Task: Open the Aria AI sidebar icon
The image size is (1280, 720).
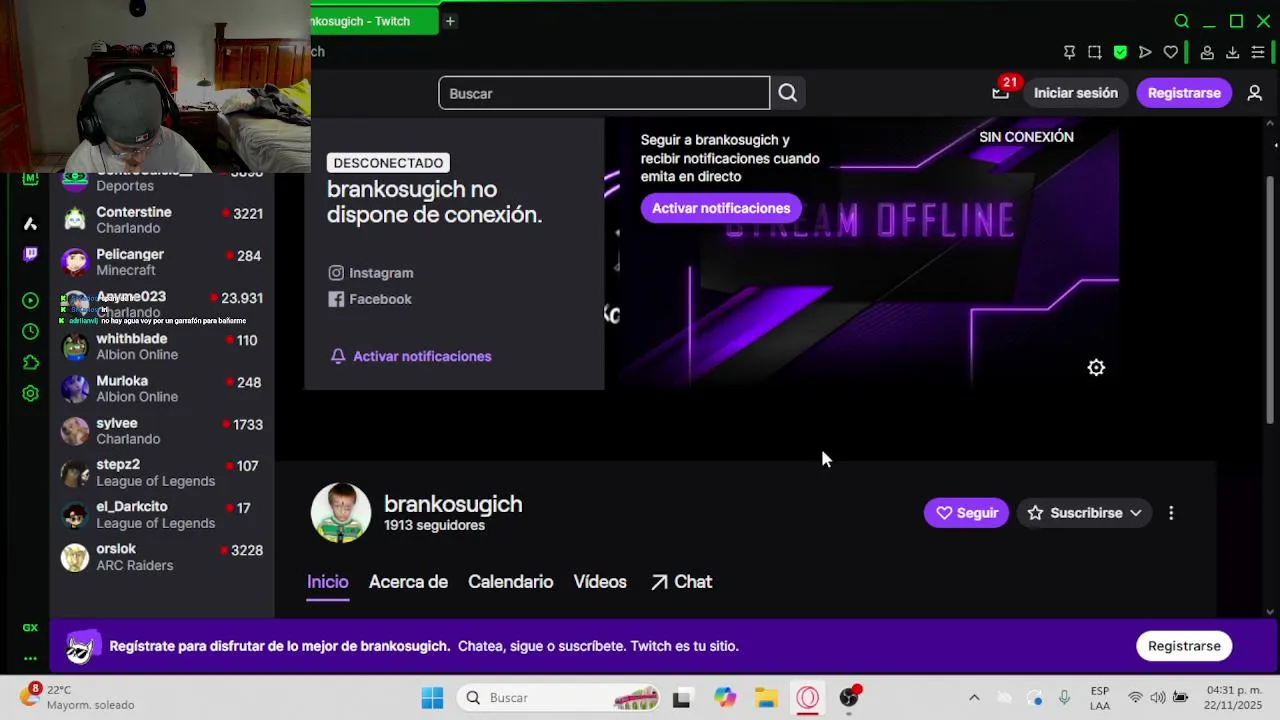Action: coord(30,224)
